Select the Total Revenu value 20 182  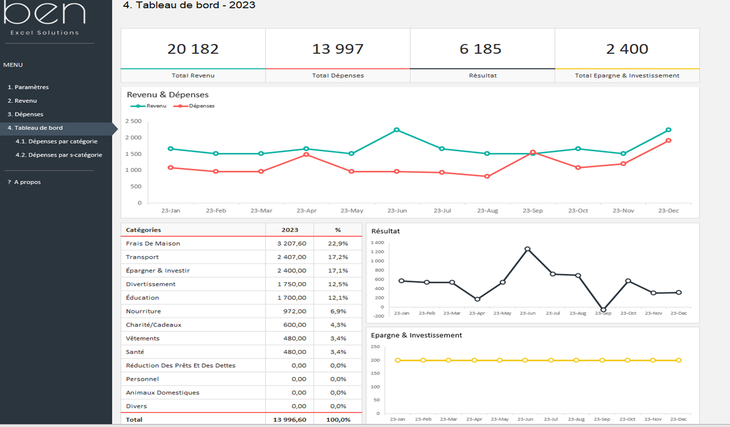pos(193,49)
